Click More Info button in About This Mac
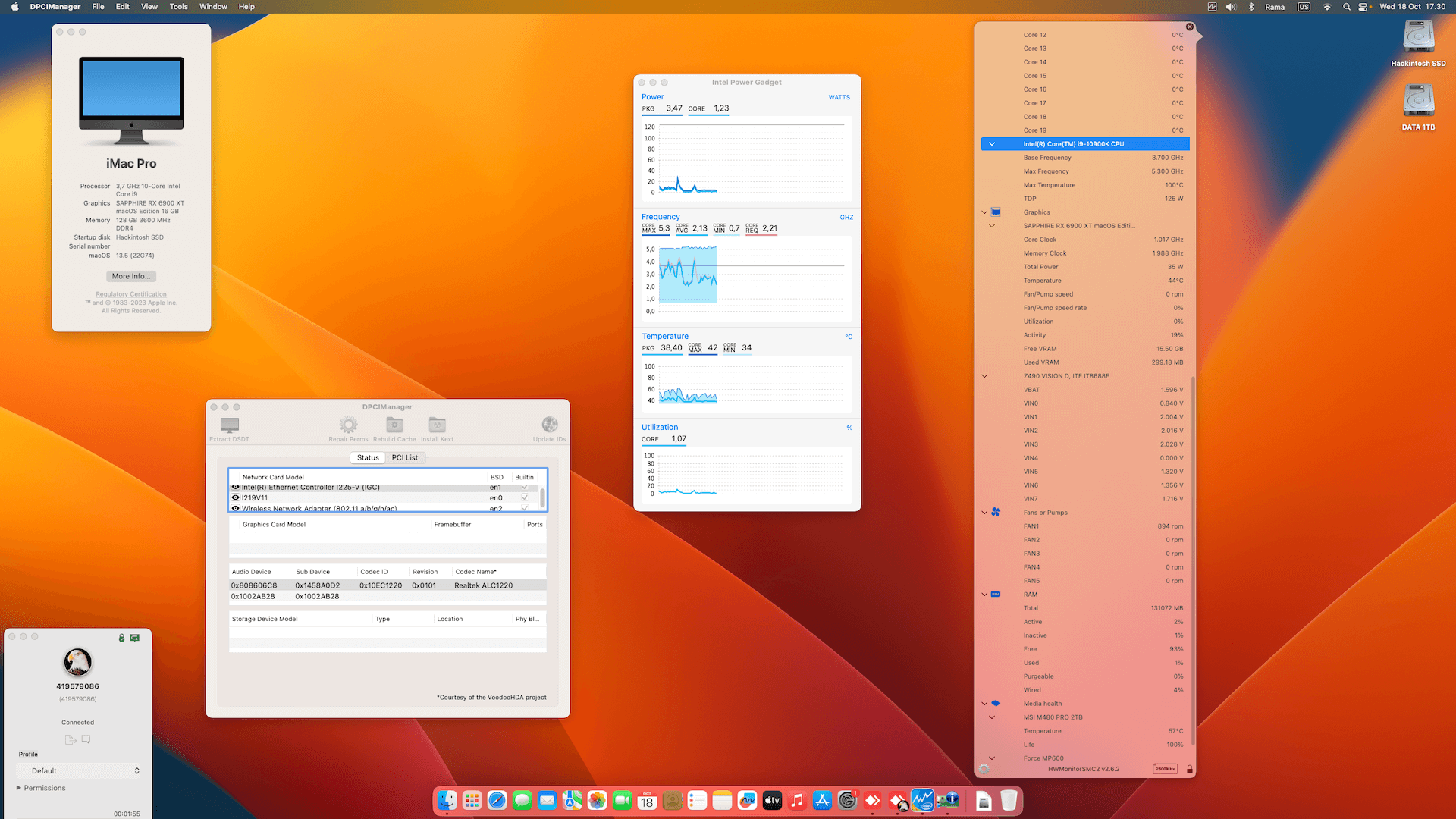This screenshot has height=819, width=1456. tap(131, 276)
